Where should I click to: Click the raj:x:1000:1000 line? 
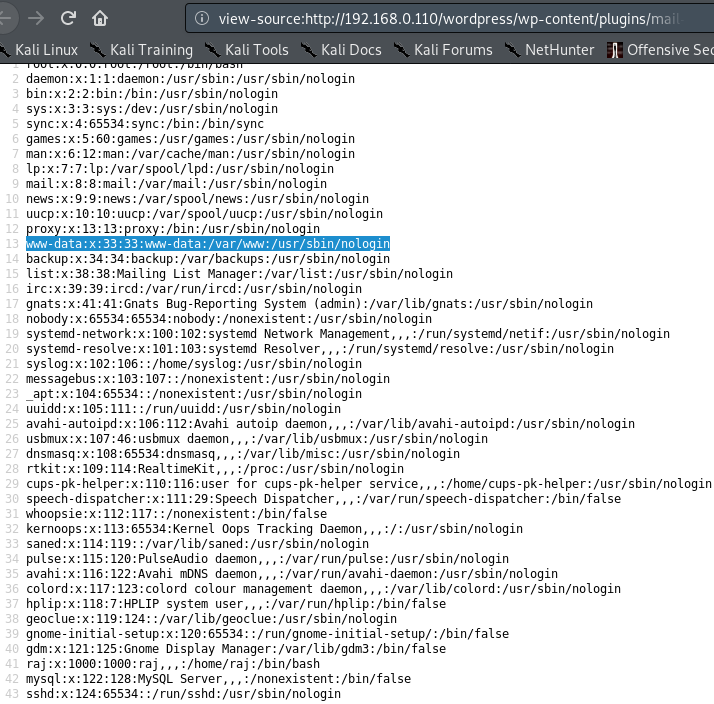point(173,664)
